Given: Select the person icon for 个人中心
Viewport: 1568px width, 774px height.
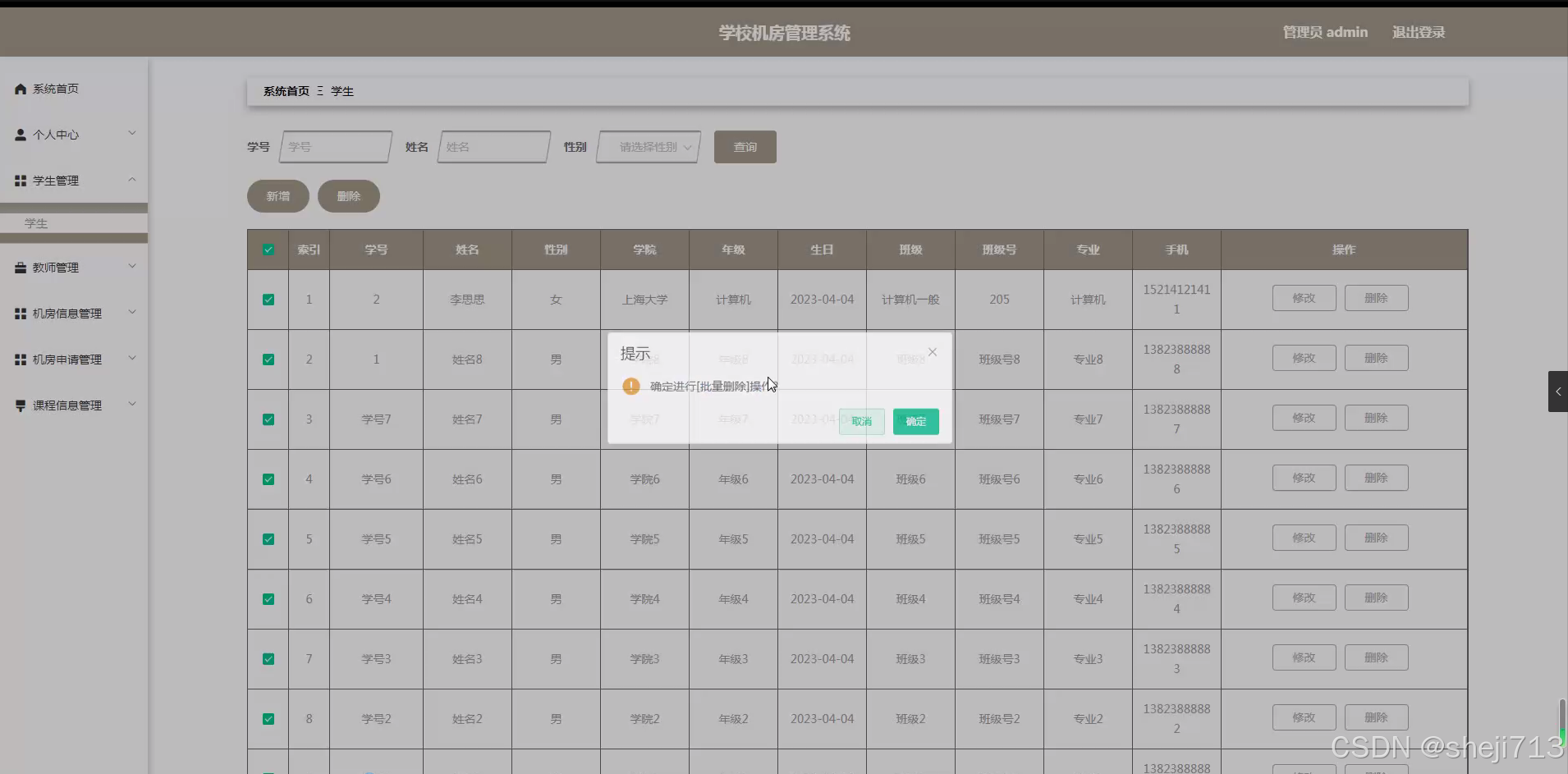Looking at the screenshot, I should [21, 134].
